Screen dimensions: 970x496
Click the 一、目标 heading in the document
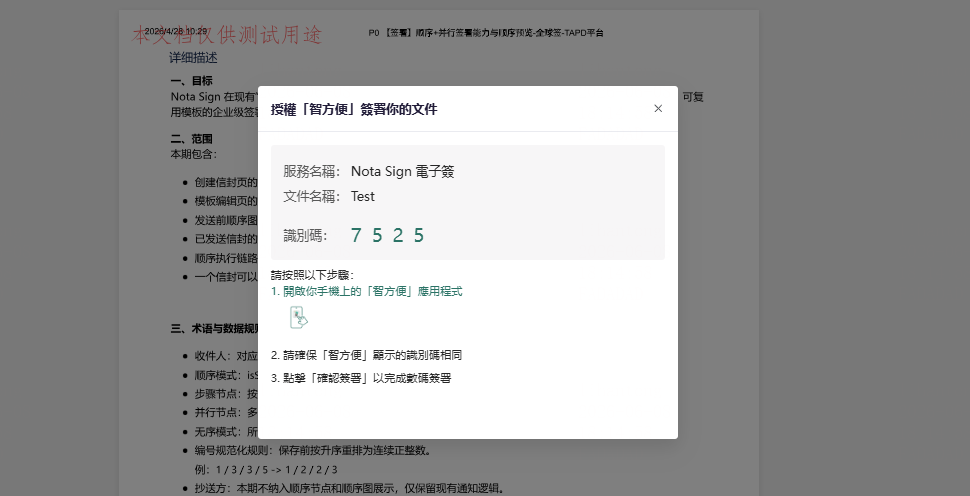192,80
